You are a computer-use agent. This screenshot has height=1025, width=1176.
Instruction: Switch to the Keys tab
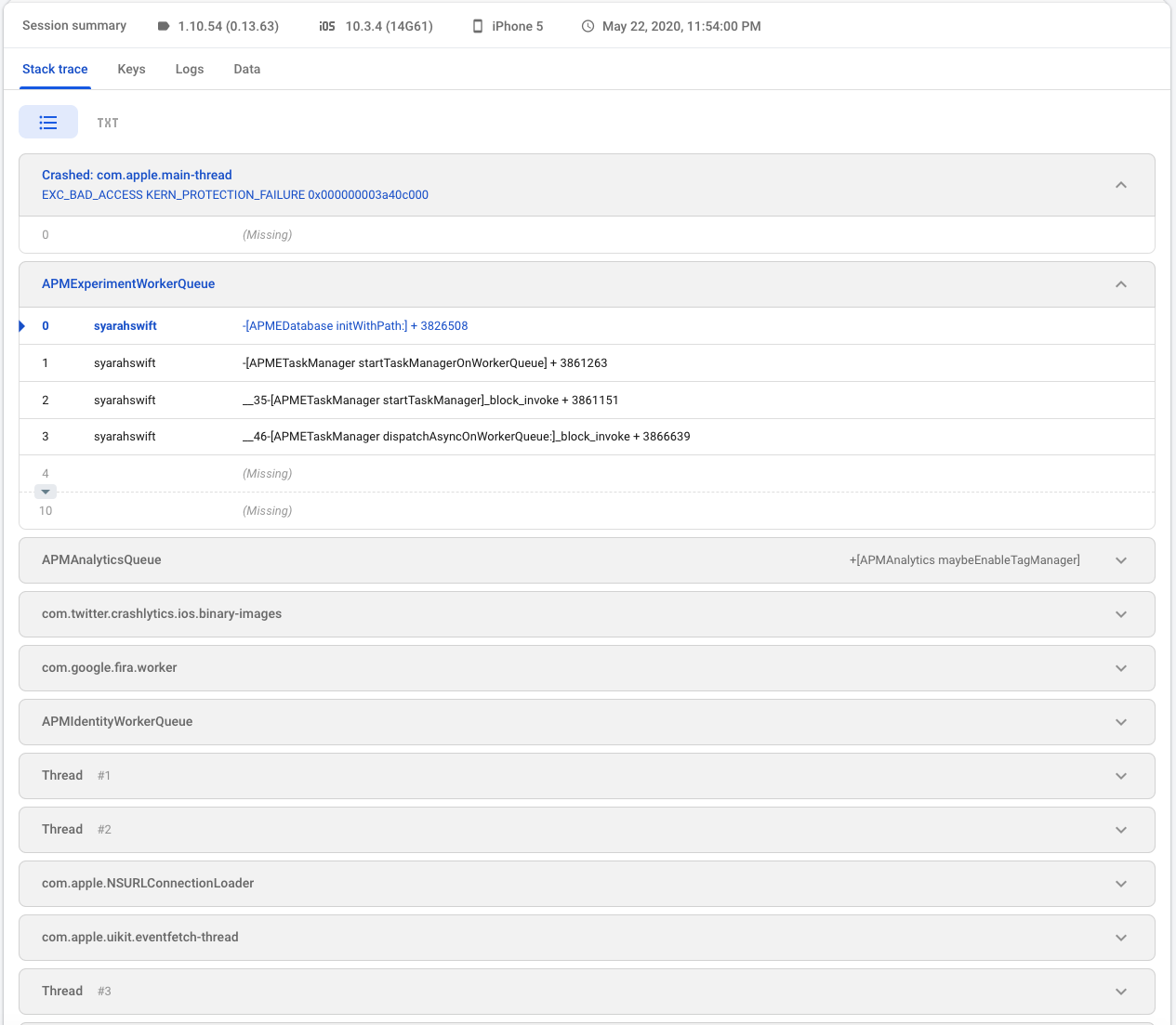(x=131, y=69)
